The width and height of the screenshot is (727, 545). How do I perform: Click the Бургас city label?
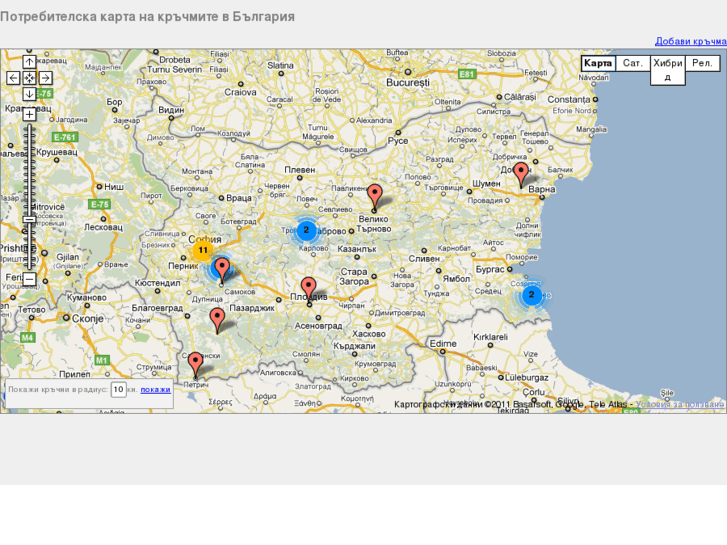tap(490, 269)
